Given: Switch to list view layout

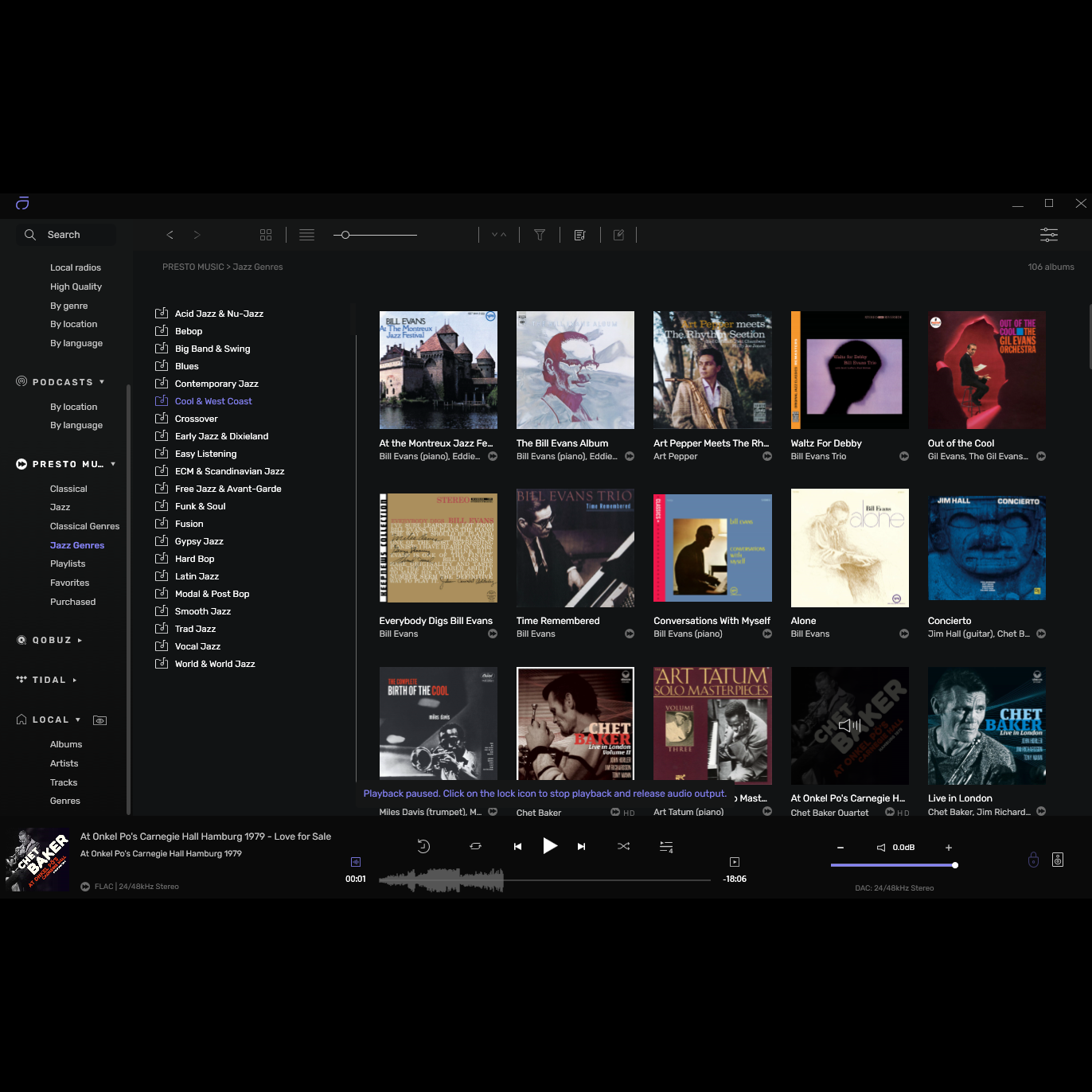Looking at the screenshot, I should tap(306, 235).
